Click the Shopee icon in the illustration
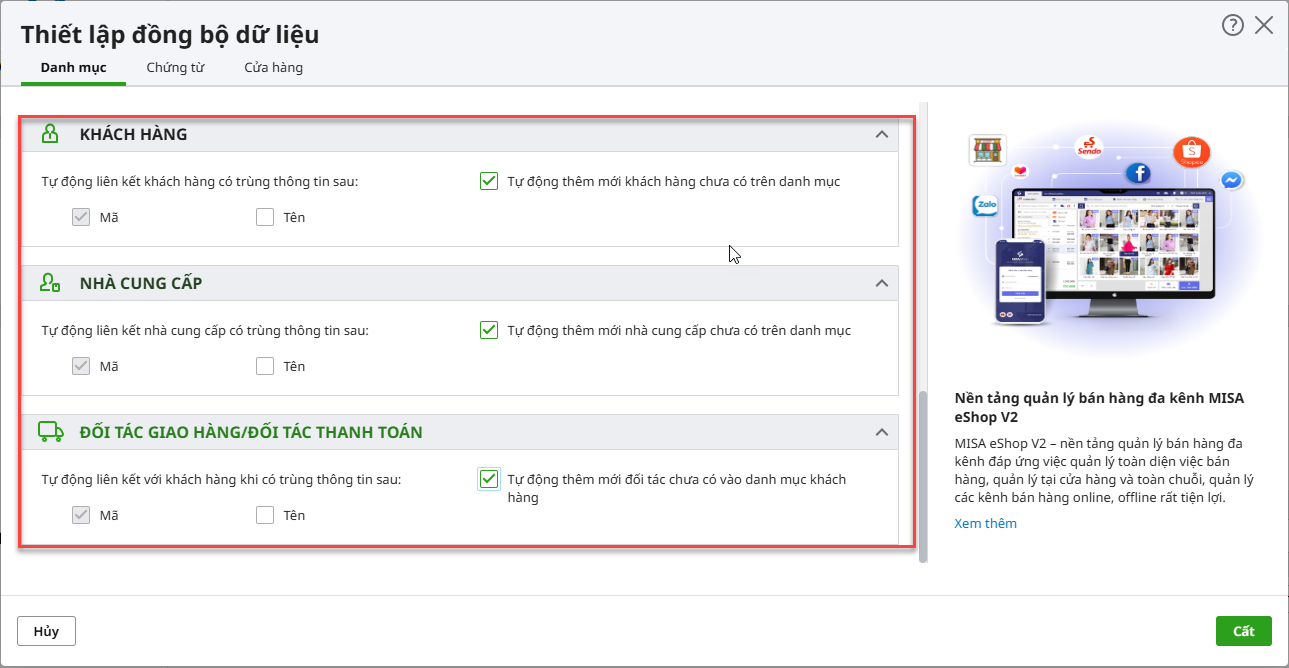The width and height of the screenshot is (1289, 668). point(1191,153)
